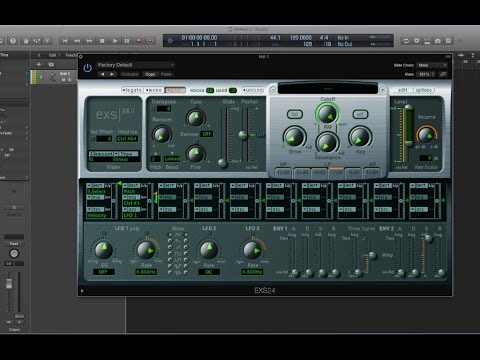The width and height of the screenshot is (480, 360).
Task: Open the View percentage dropdown
Action: [426, 74]
